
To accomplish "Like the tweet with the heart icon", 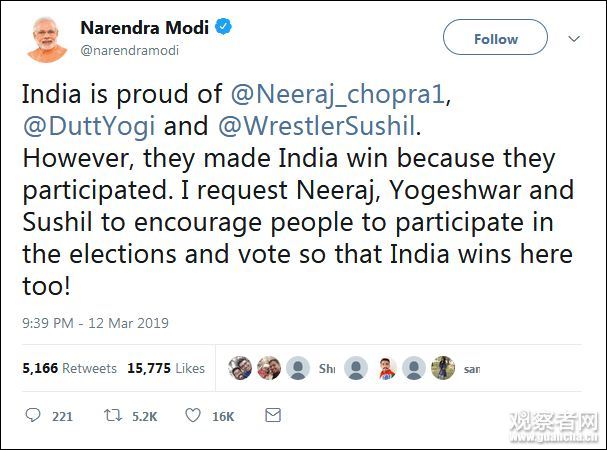I will (x=193, y=415).
